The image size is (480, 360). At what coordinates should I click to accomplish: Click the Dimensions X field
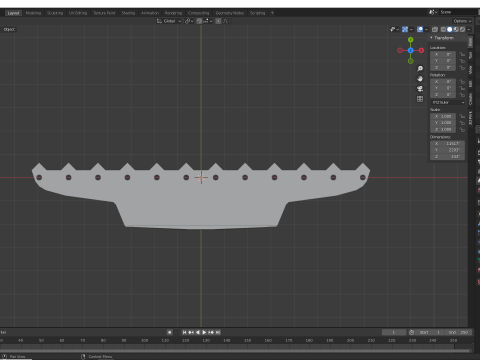[x=447, y=144]
